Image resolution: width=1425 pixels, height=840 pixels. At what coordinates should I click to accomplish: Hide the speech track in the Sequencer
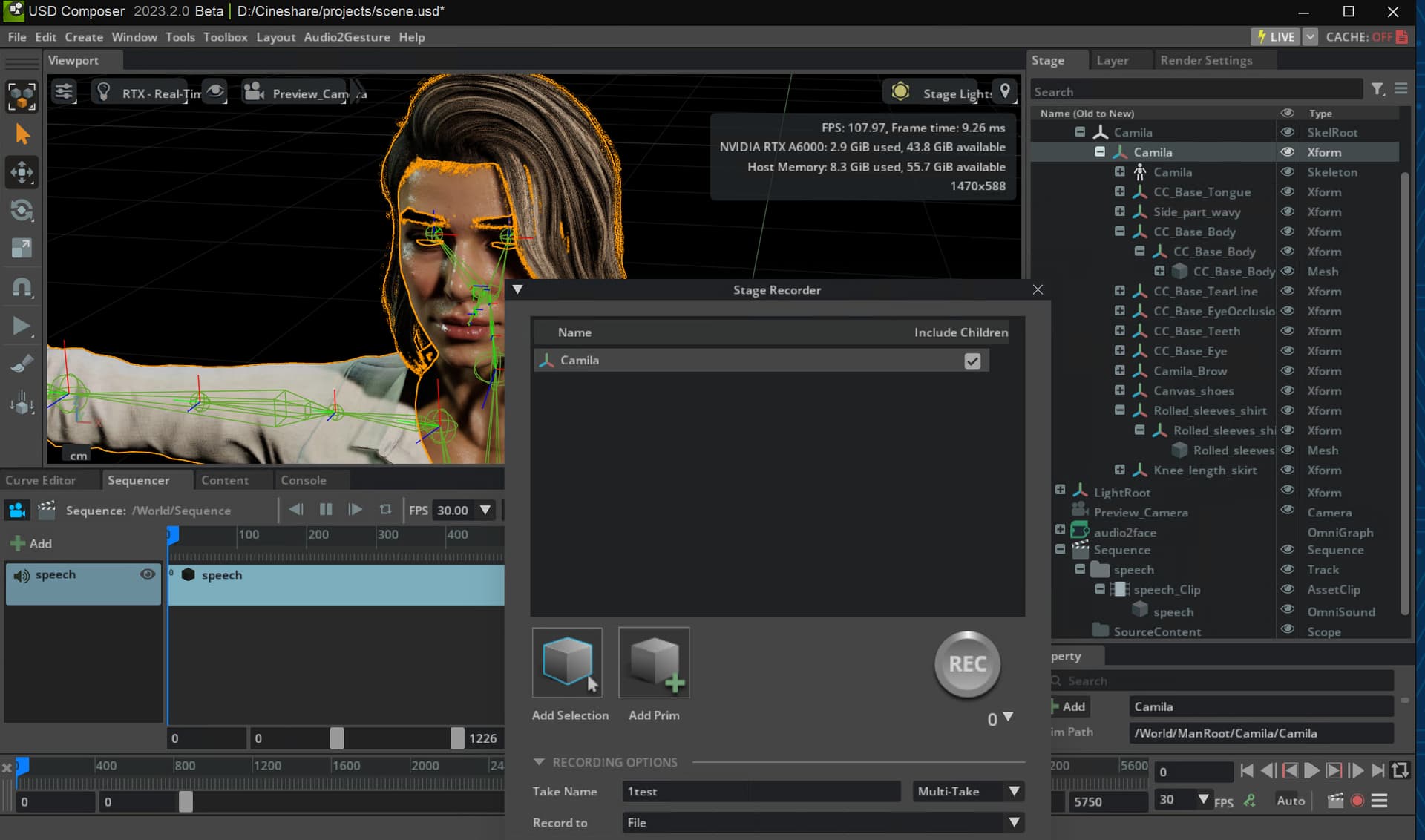(148, 574)
